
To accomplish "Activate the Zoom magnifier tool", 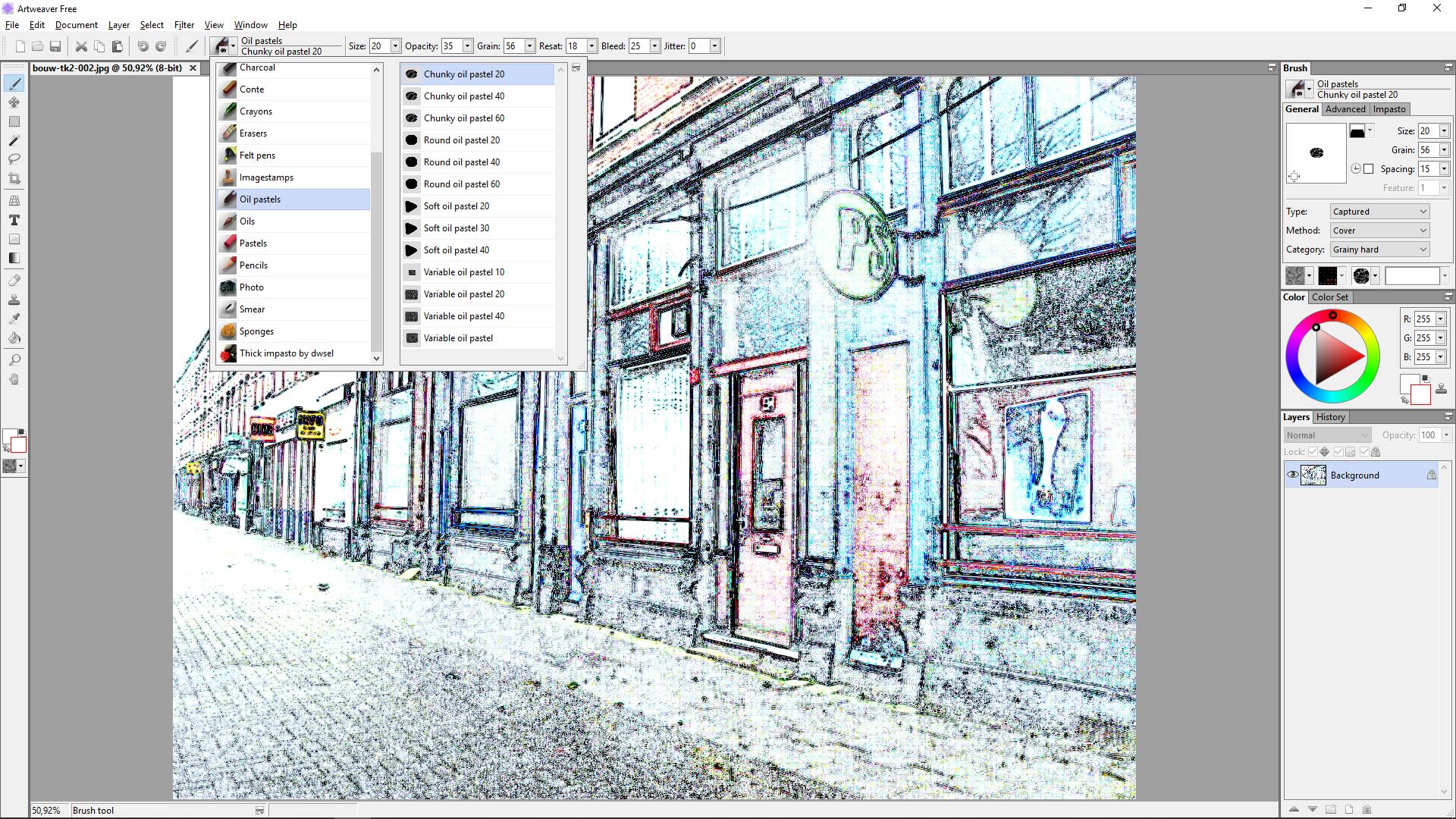I will [14, 359].
